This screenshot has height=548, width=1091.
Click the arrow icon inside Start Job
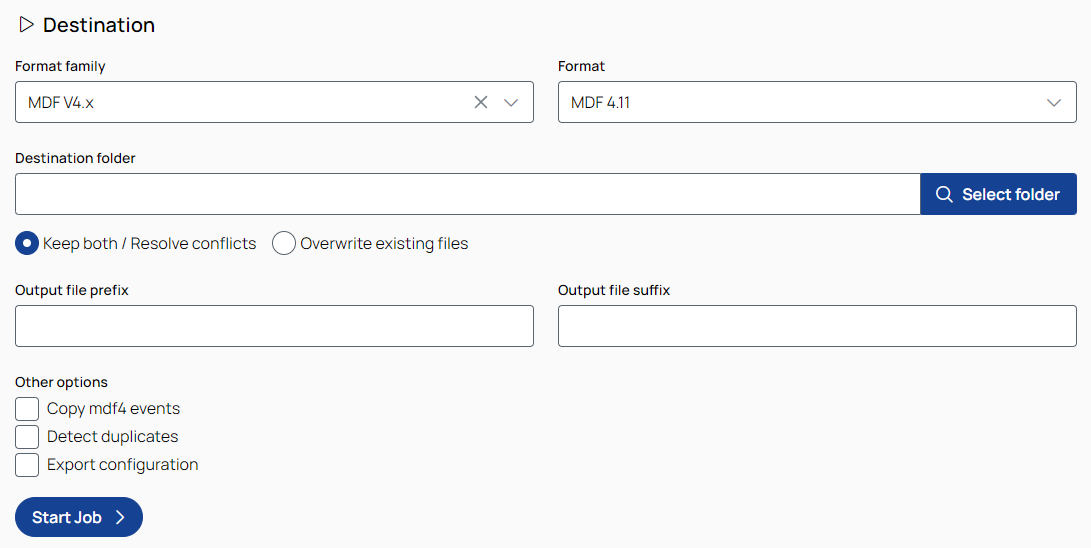(120, 517)
